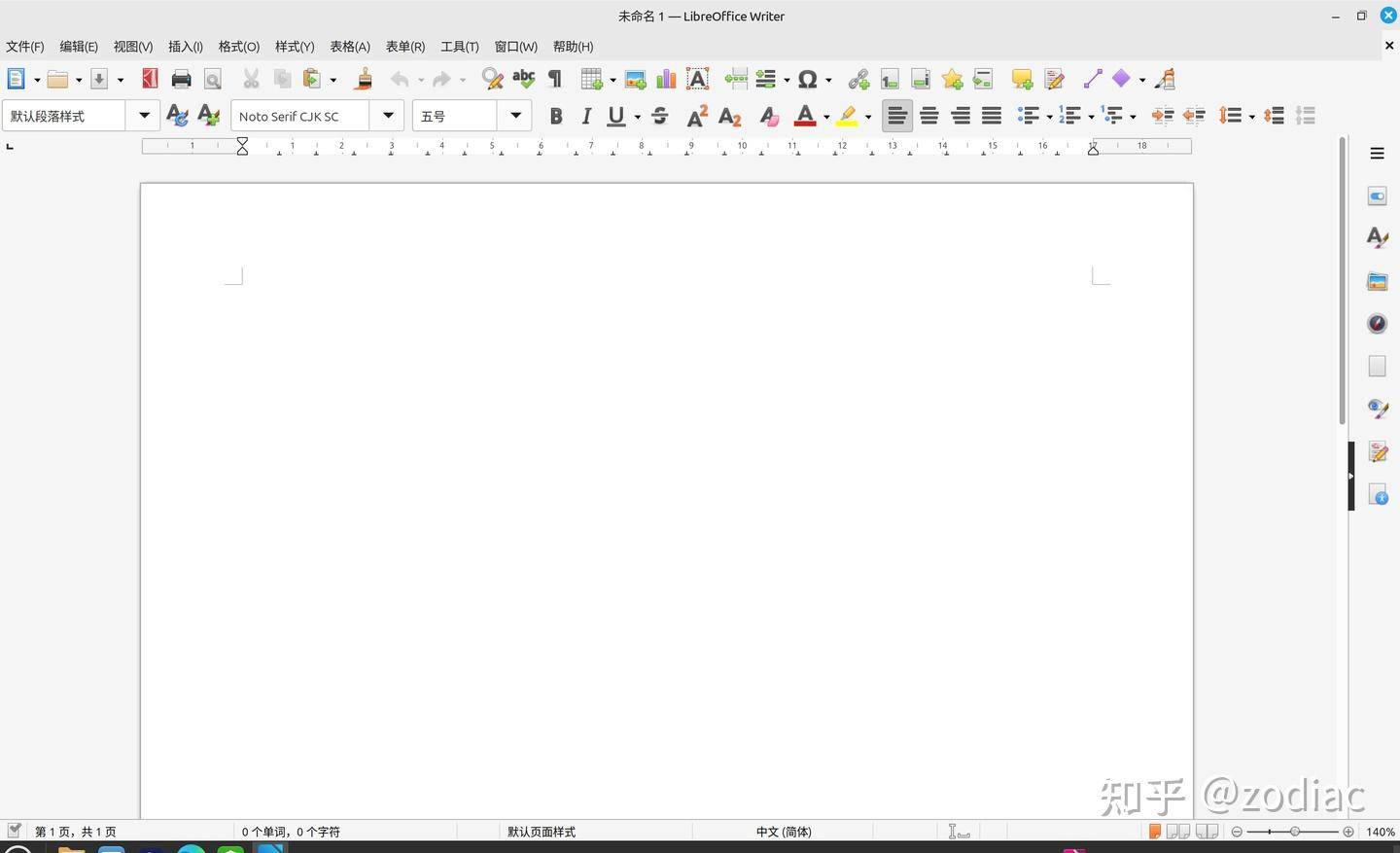
Task: Expand paragraph style dropdown 默认段落样式
Action: tap(144, 116)
